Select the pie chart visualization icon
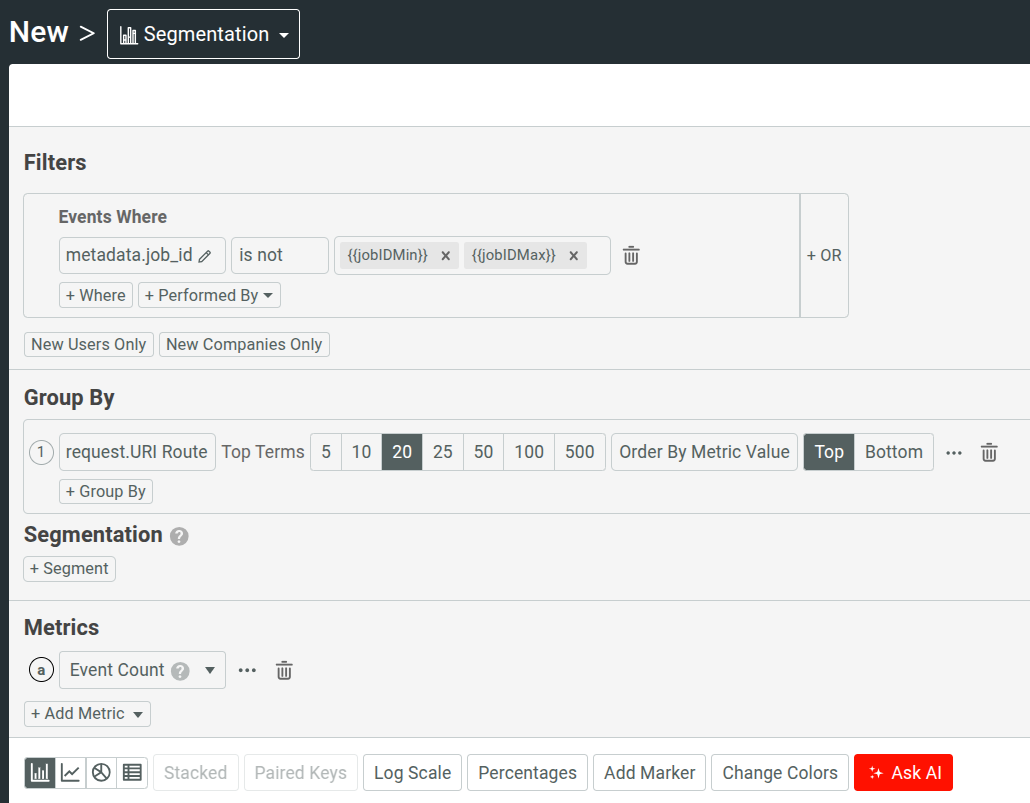The width and height of the screenshot is (1030, 803). pos(100,772)
